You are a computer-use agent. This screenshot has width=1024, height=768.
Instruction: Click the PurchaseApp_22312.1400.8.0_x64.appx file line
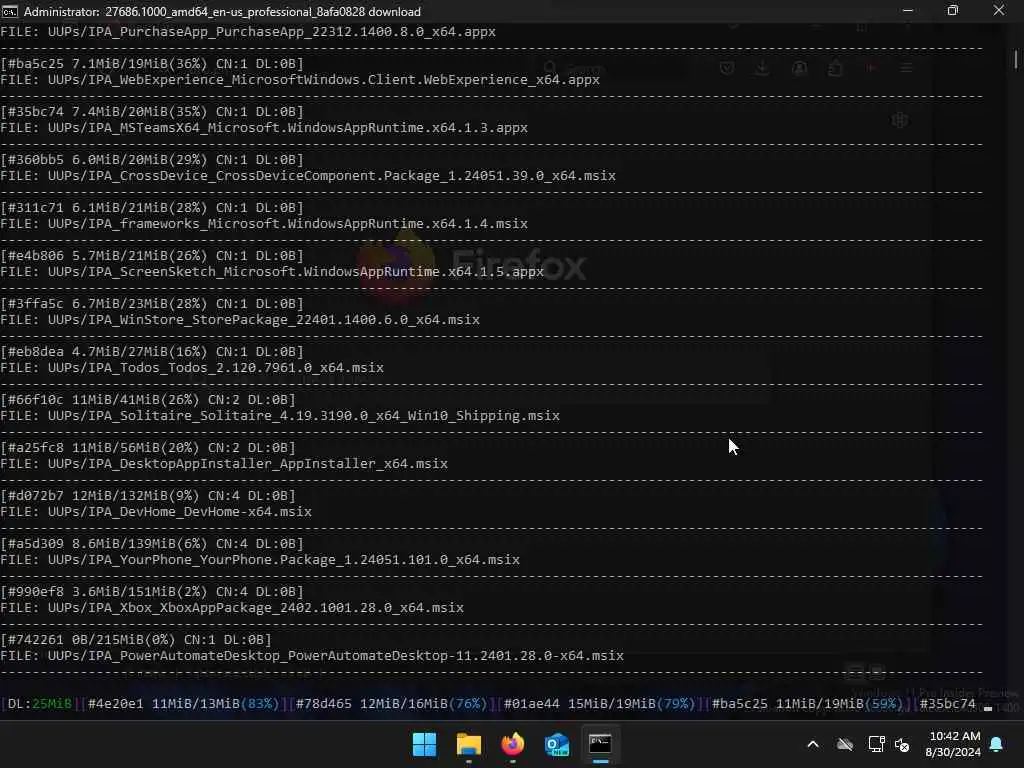click(x=248, y=31)
